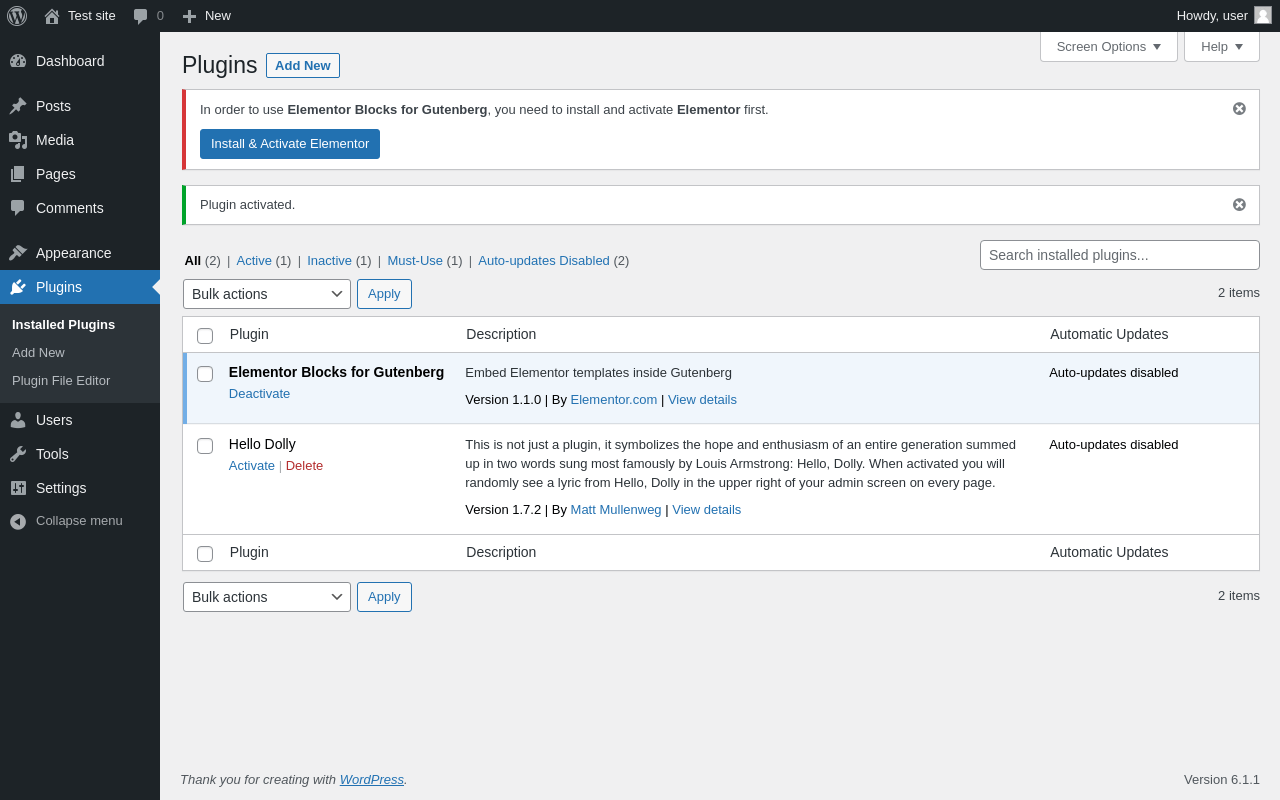Expand the Screen Options panel
The image size is (1280, 800).
point(1109,46)
